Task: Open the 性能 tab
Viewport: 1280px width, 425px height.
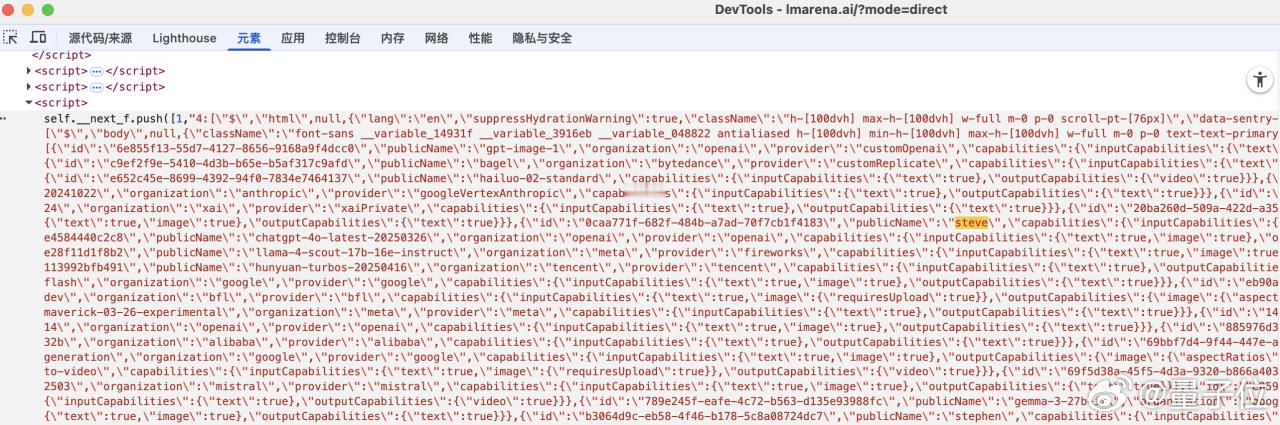Action: (x=481, y=38)
